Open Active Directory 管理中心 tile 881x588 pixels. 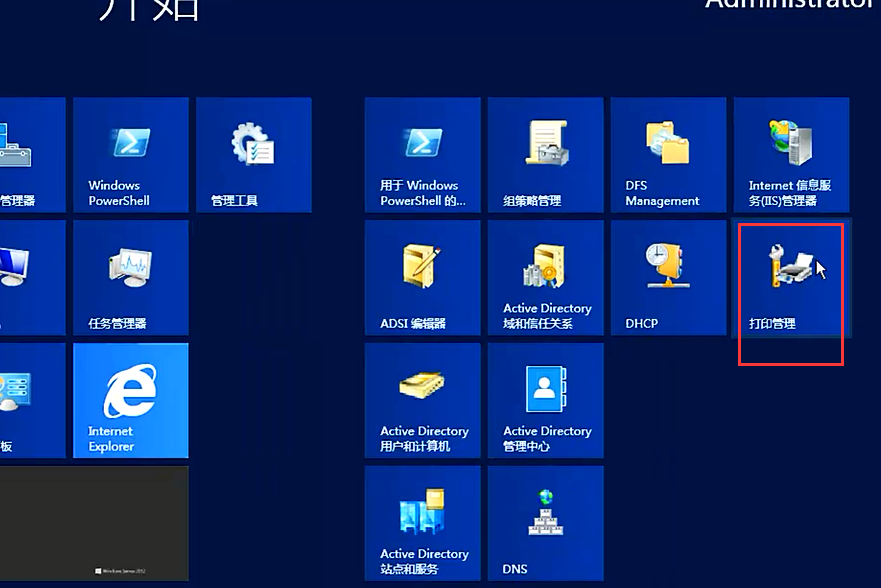tap(546, 401)
